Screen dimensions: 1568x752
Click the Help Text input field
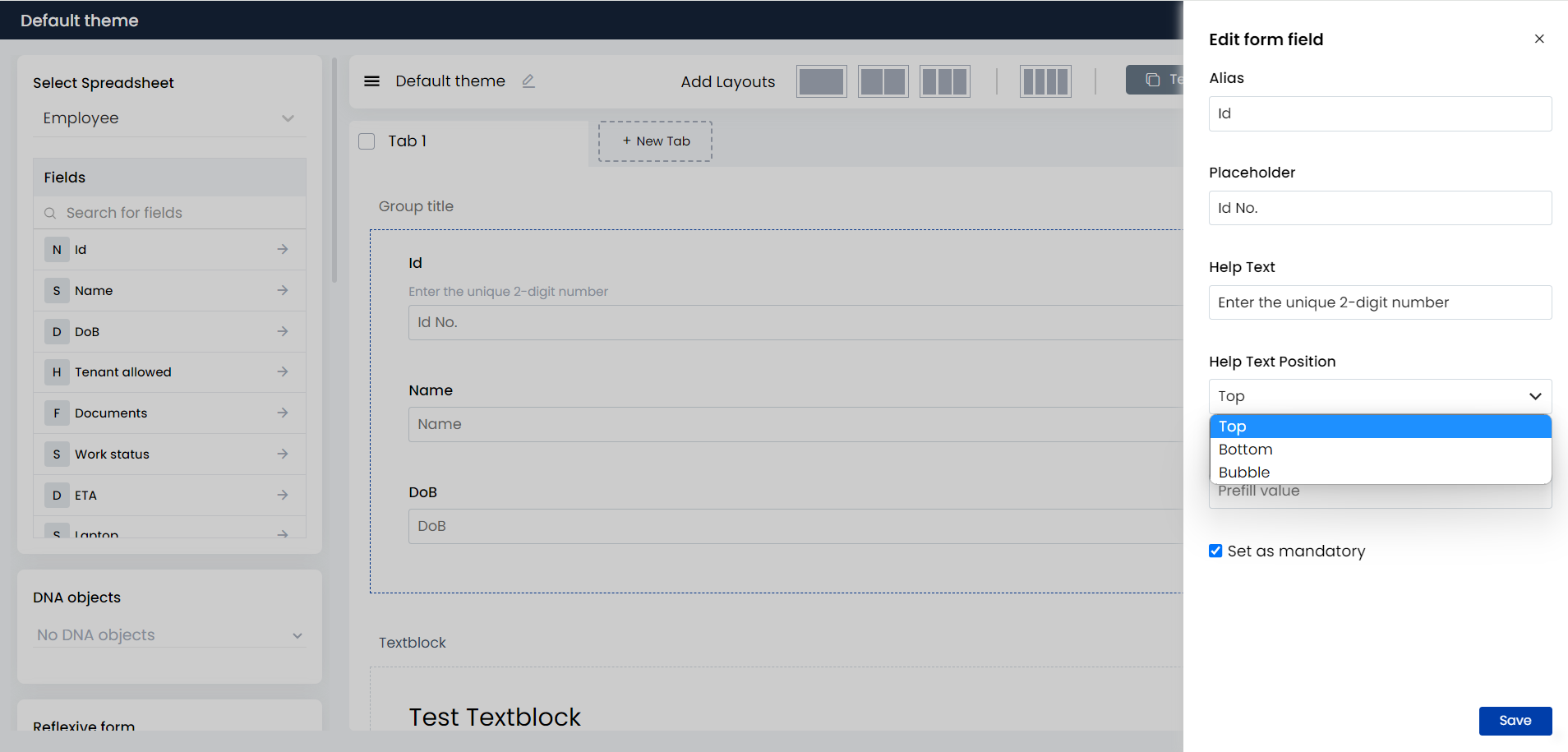(x=1381, y=302)
